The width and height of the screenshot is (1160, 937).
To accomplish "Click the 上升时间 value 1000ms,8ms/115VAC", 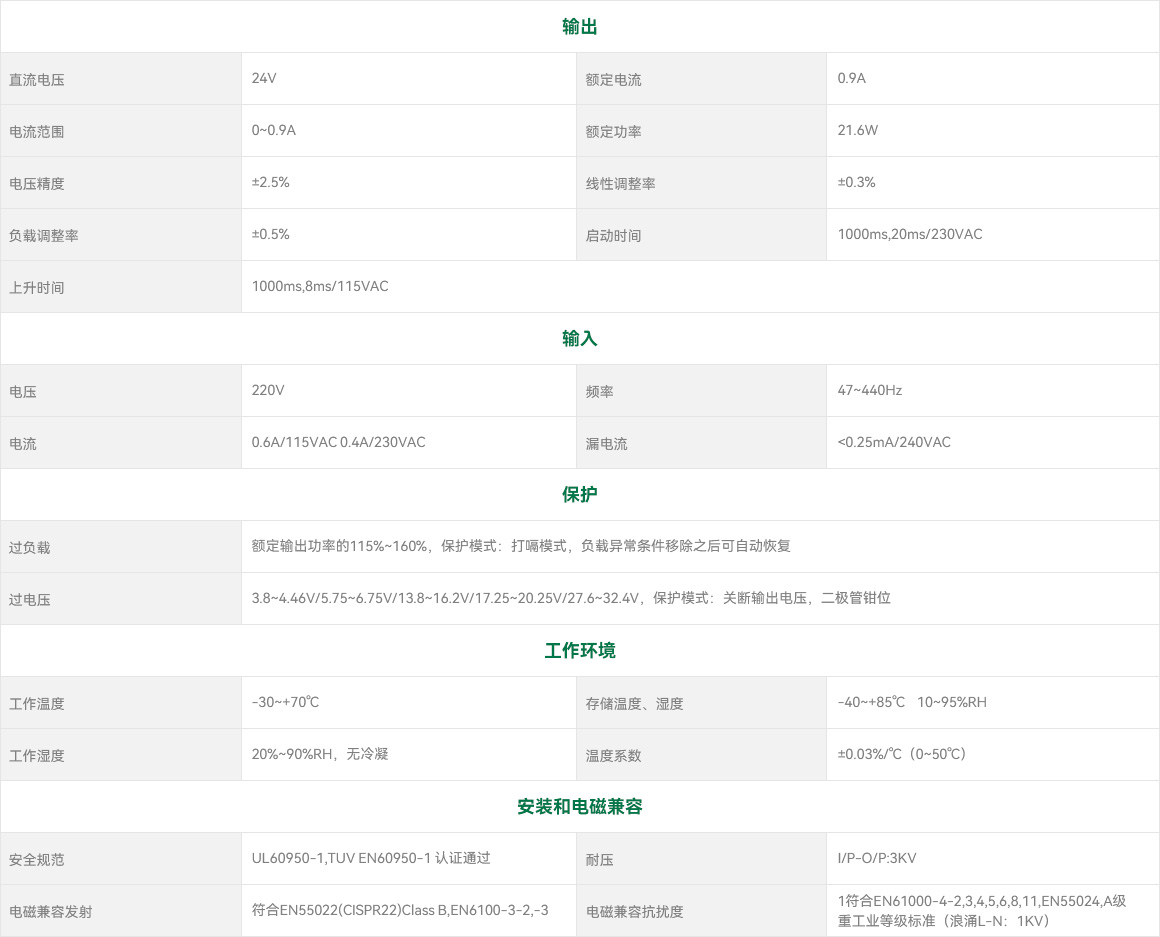I will pos(320,286).
